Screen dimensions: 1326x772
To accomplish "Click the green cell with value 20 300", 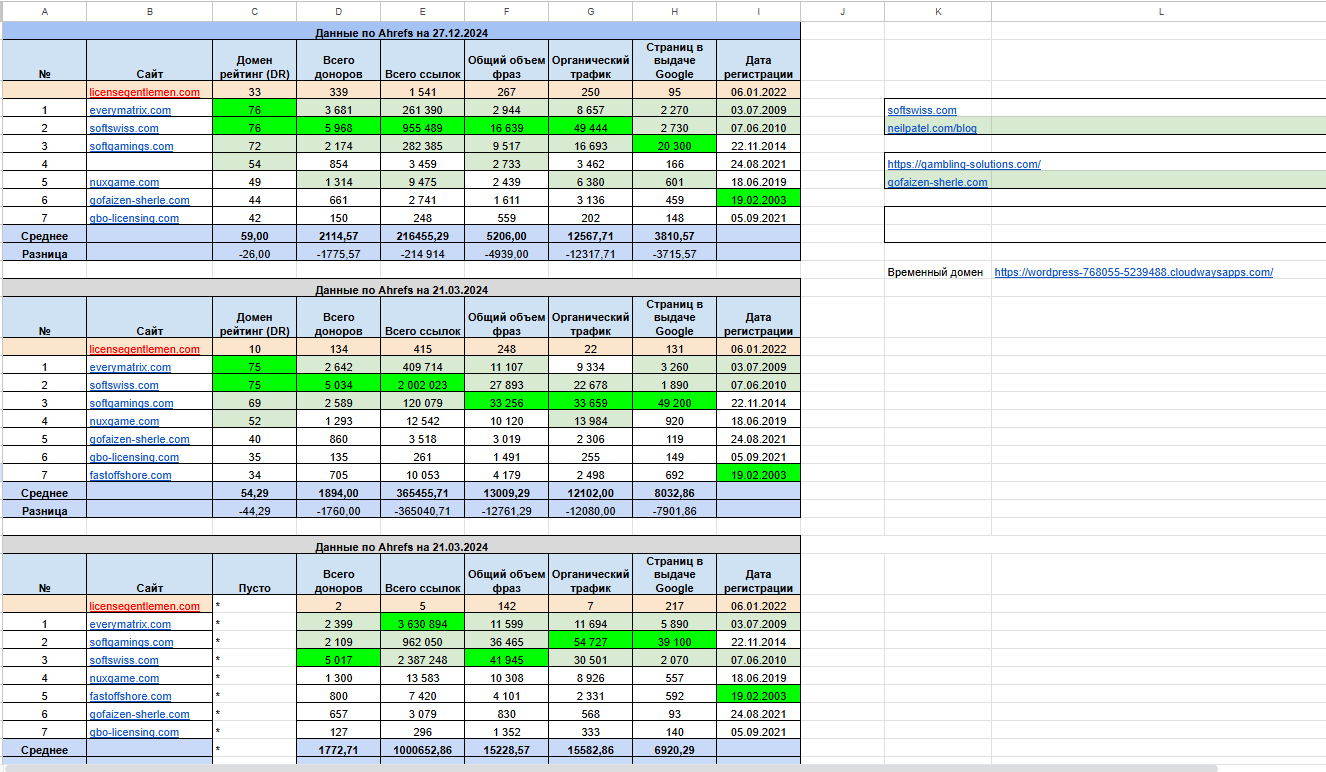I will [x=674, y=146].
